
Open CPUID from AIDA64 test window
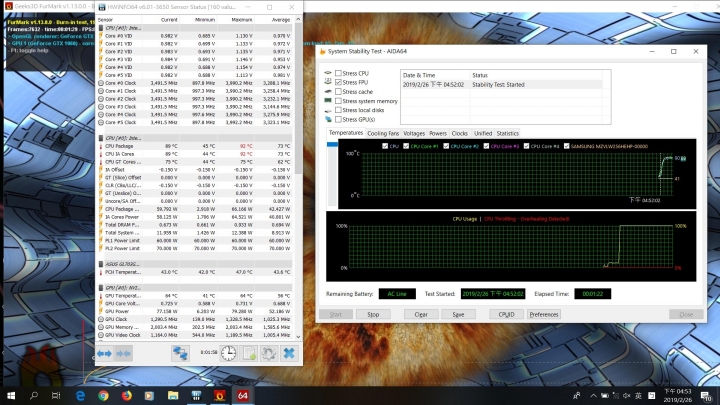pos(506,315)
